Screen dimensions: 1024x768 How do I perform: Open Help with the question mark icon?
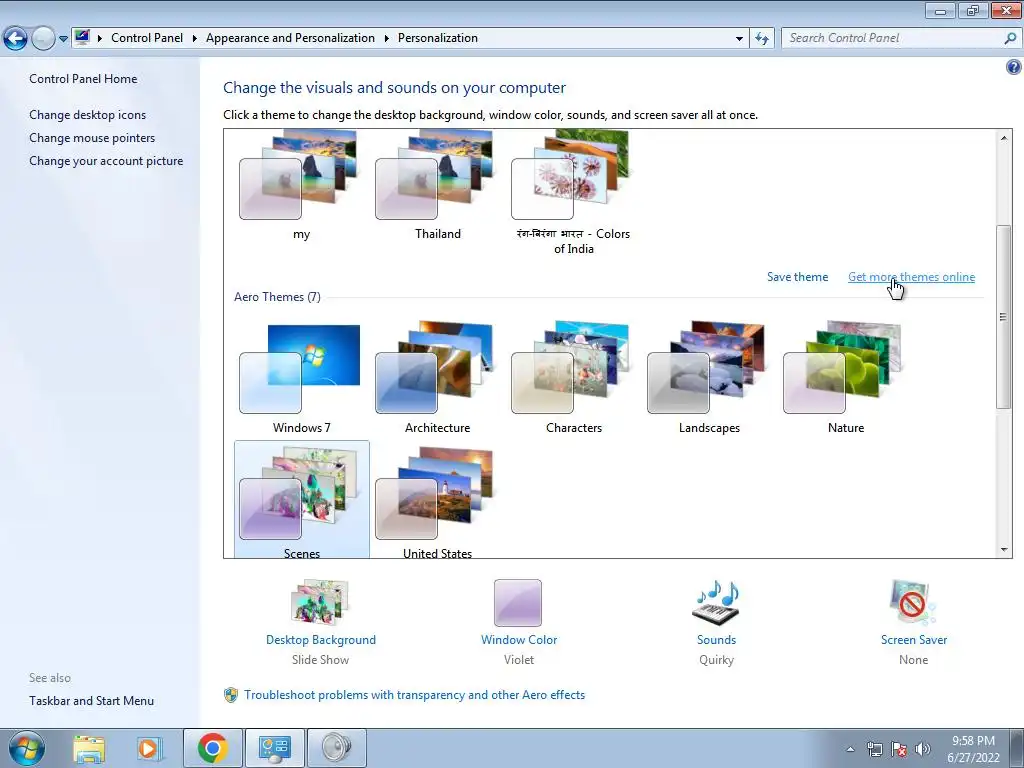[1014, 67]
